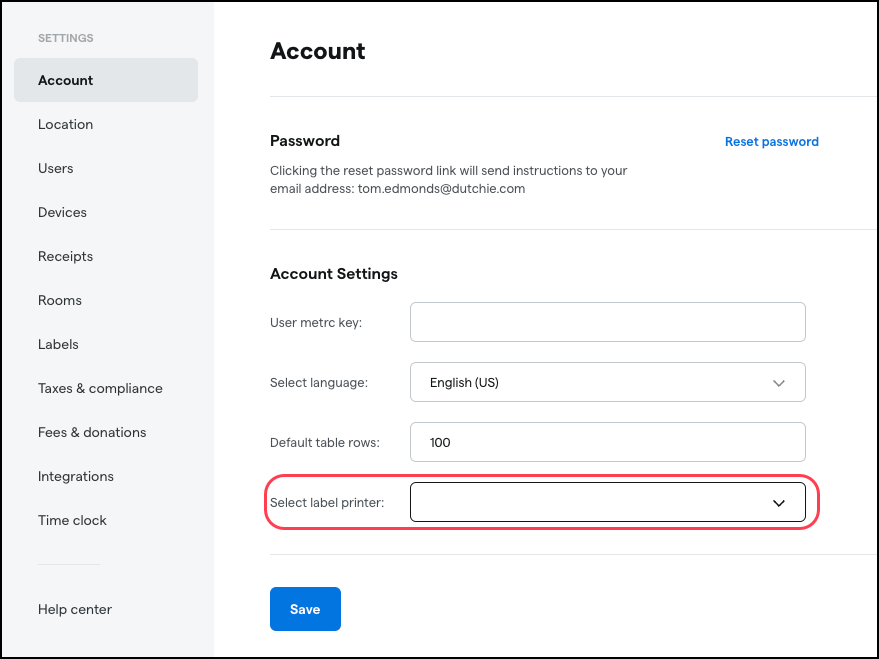Click the Reset password link

coord(771,142)
